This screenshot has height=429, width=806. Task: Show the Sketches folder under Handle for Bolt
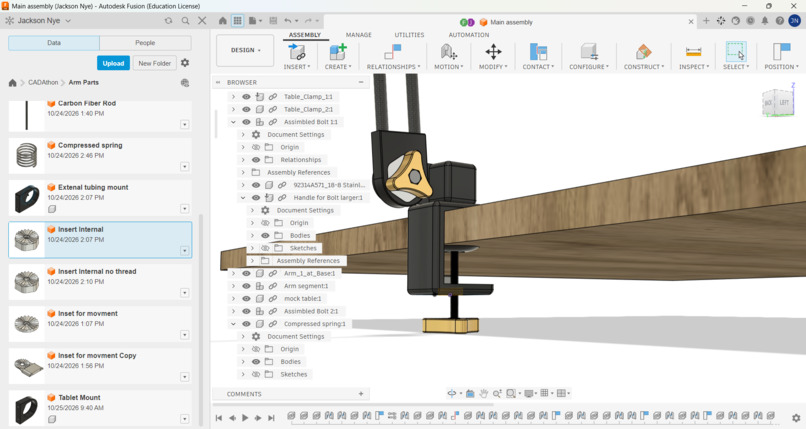tap(265, 248)
